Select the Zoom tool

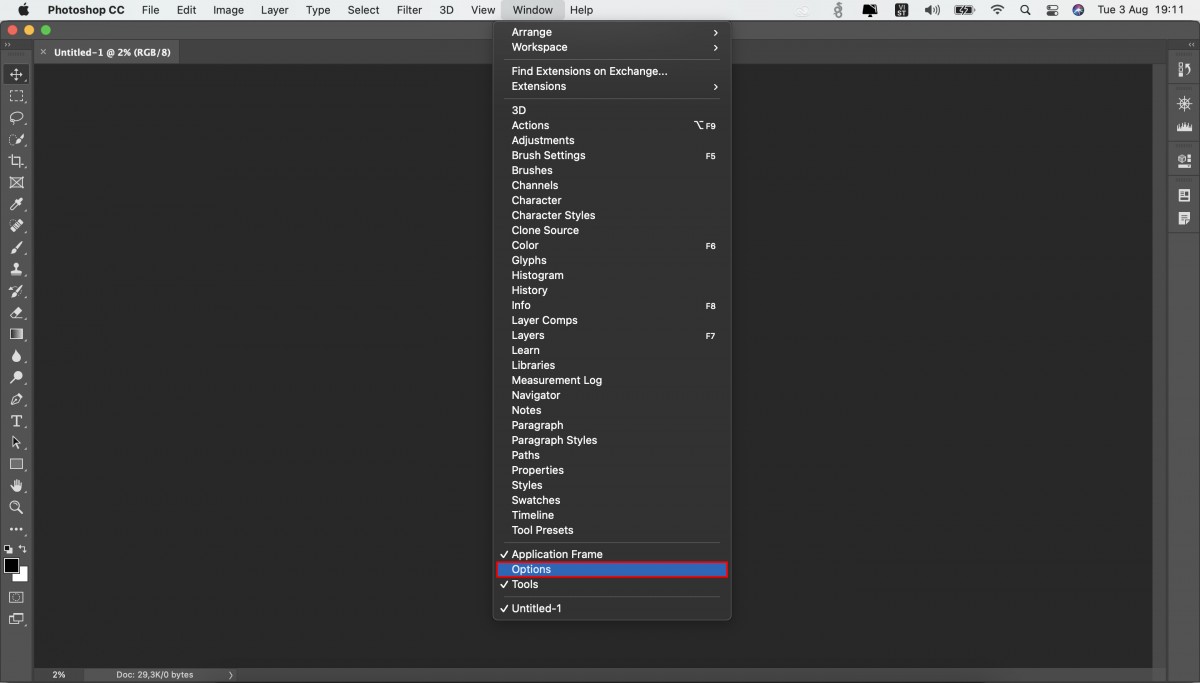[16, 507]
